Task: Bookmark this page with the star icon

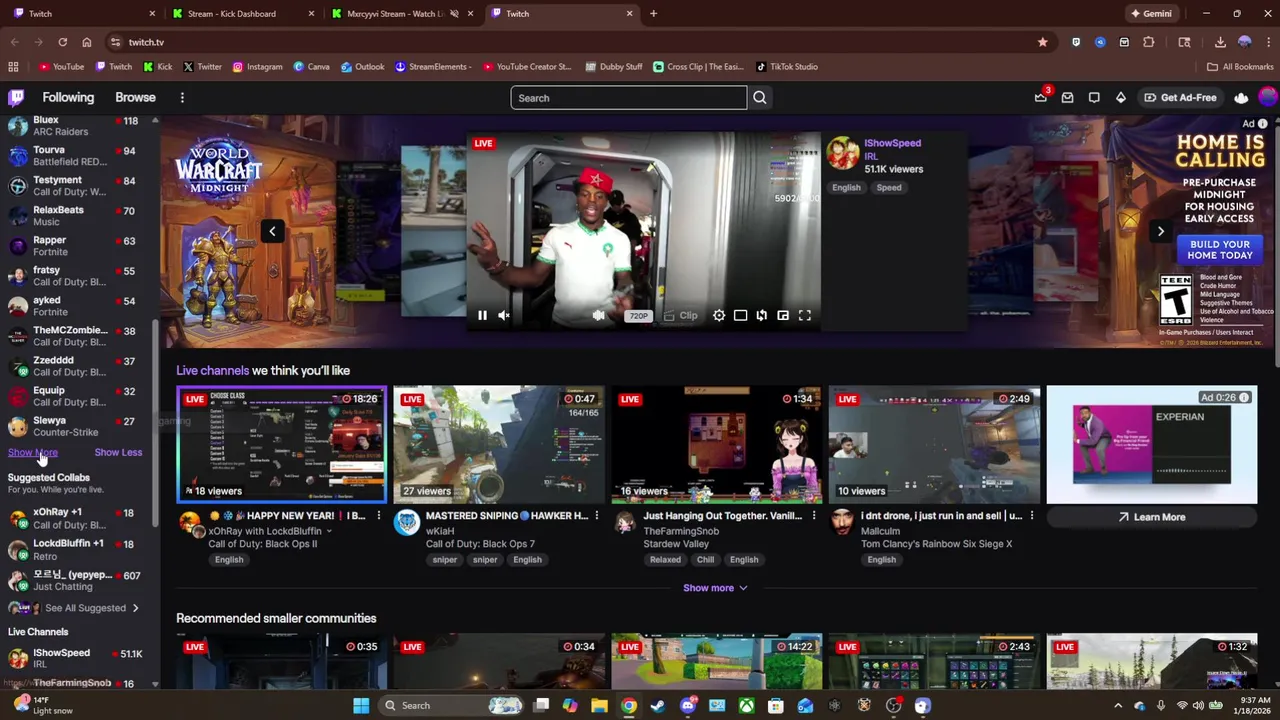Action: click(1043, 42)
